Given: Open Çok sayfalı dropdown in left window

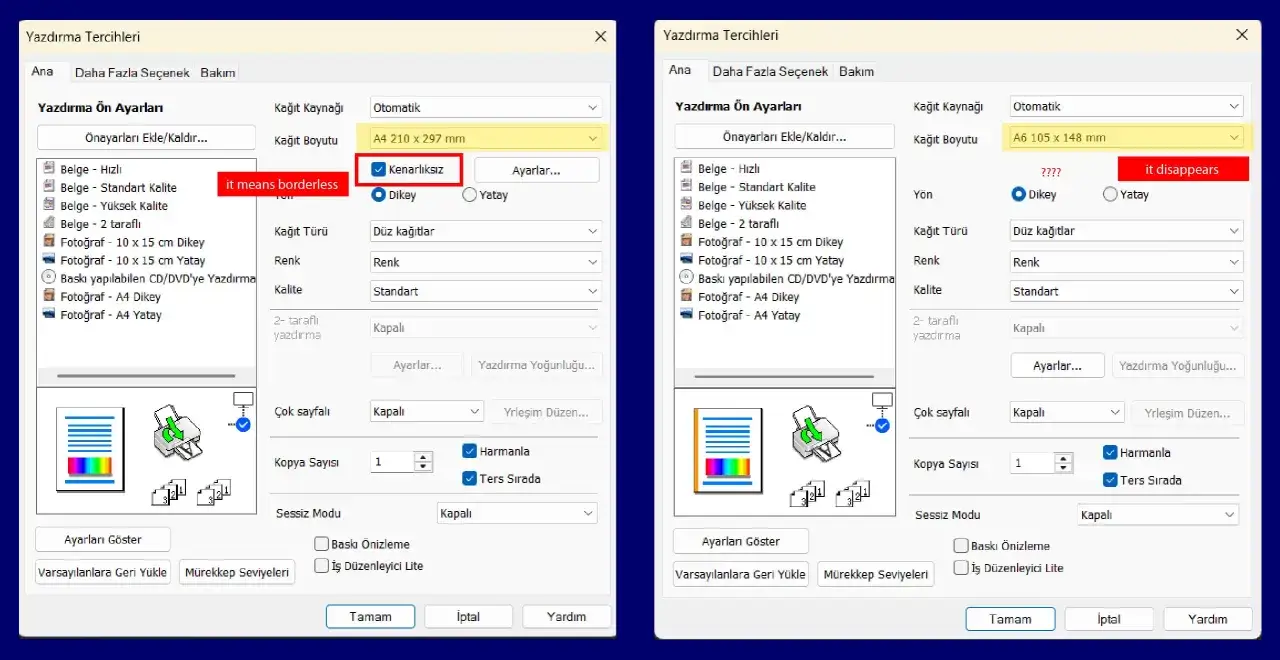Looking at the screenshot, I should click(427, 411).
